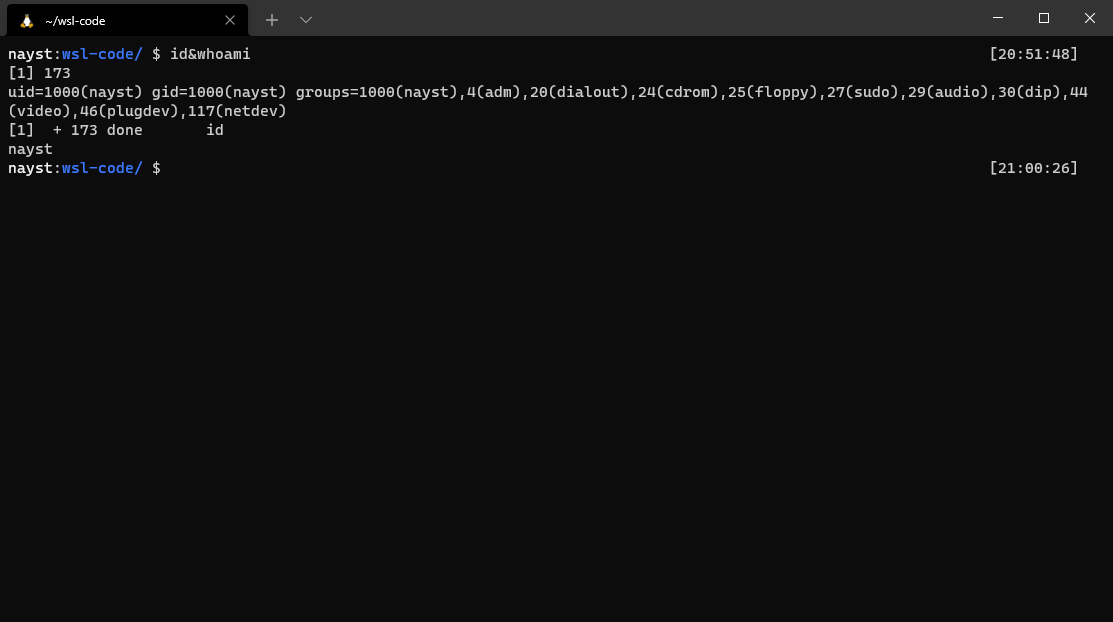Open a new tab with plus button
This screenshot has width=1113, height=622.
tap(272, 20)
